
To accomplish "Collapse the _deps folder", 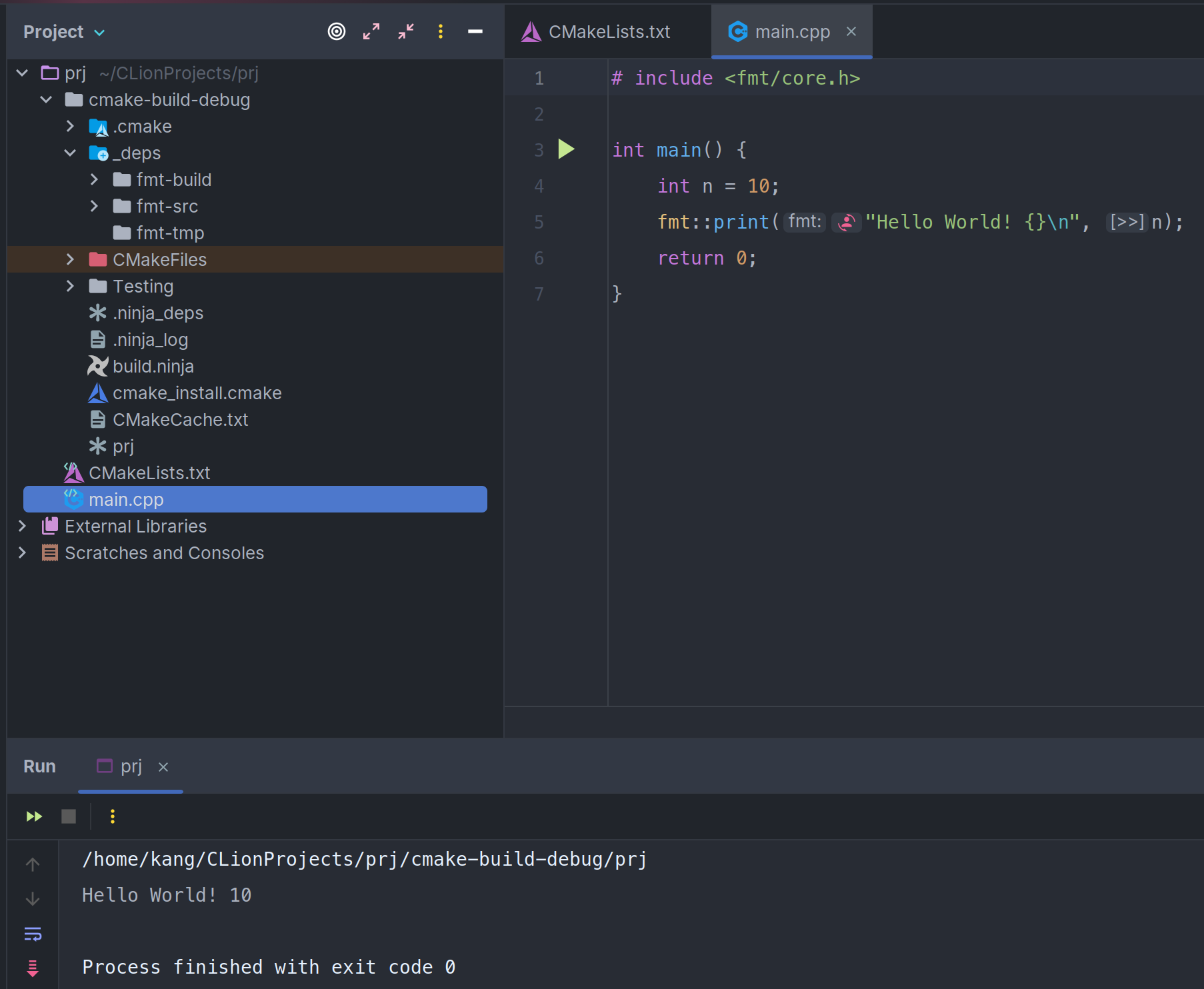I will point(70,153).
